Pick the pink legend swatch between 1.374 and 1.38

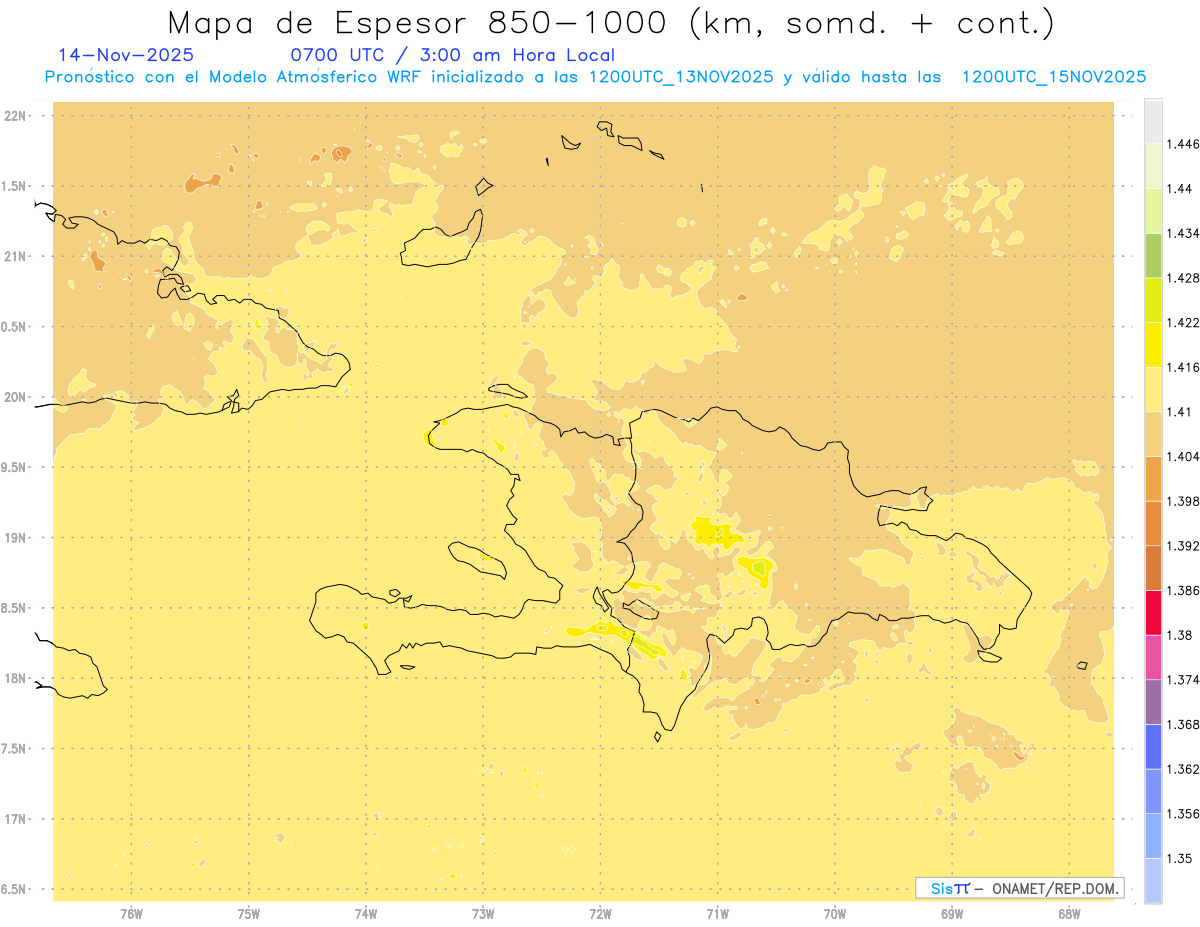1153,658
